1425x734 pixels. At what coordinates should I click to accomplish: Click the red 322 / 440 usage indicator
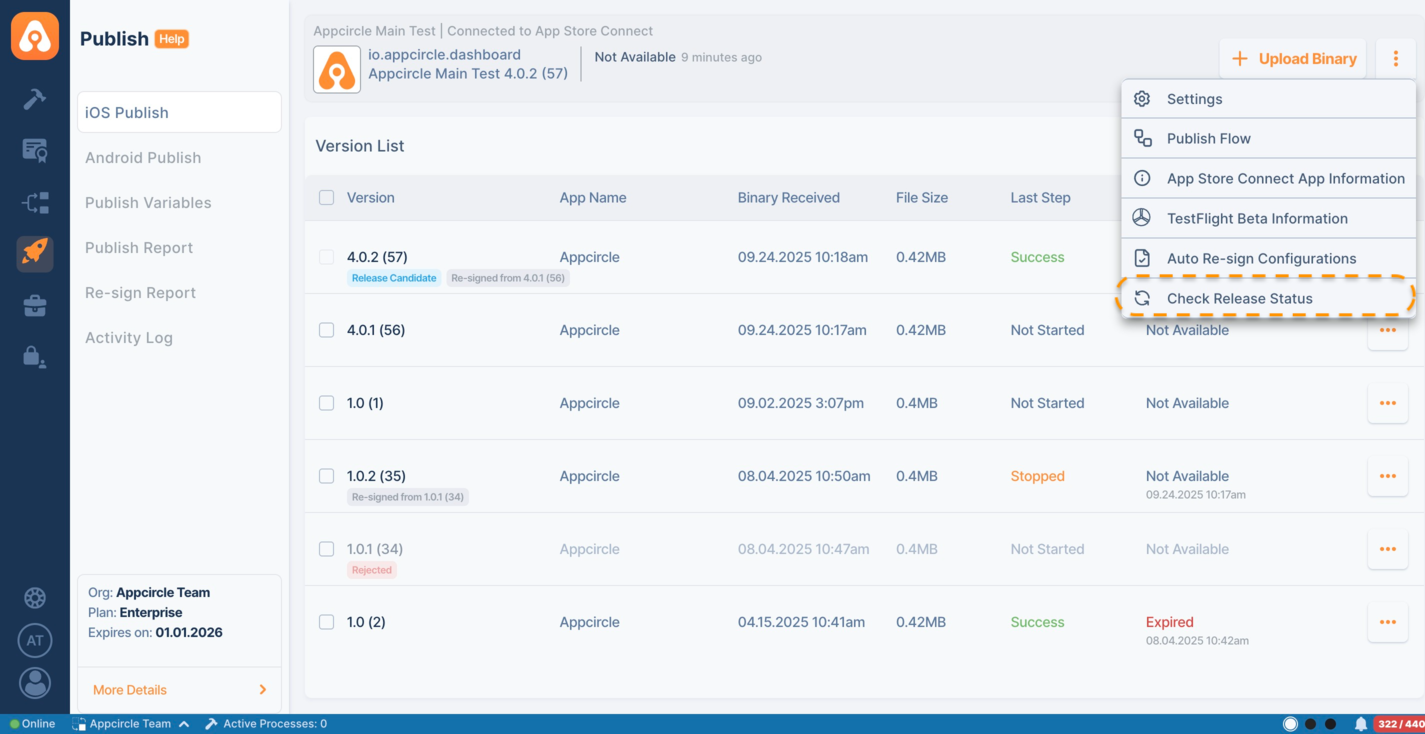[x=1399, y=724]
